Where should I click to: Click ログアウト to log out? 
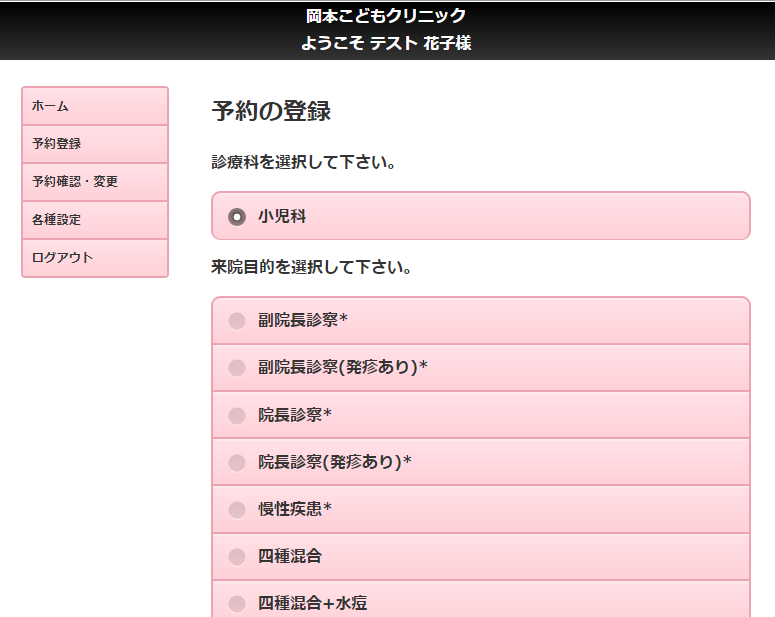coord(95,258)
